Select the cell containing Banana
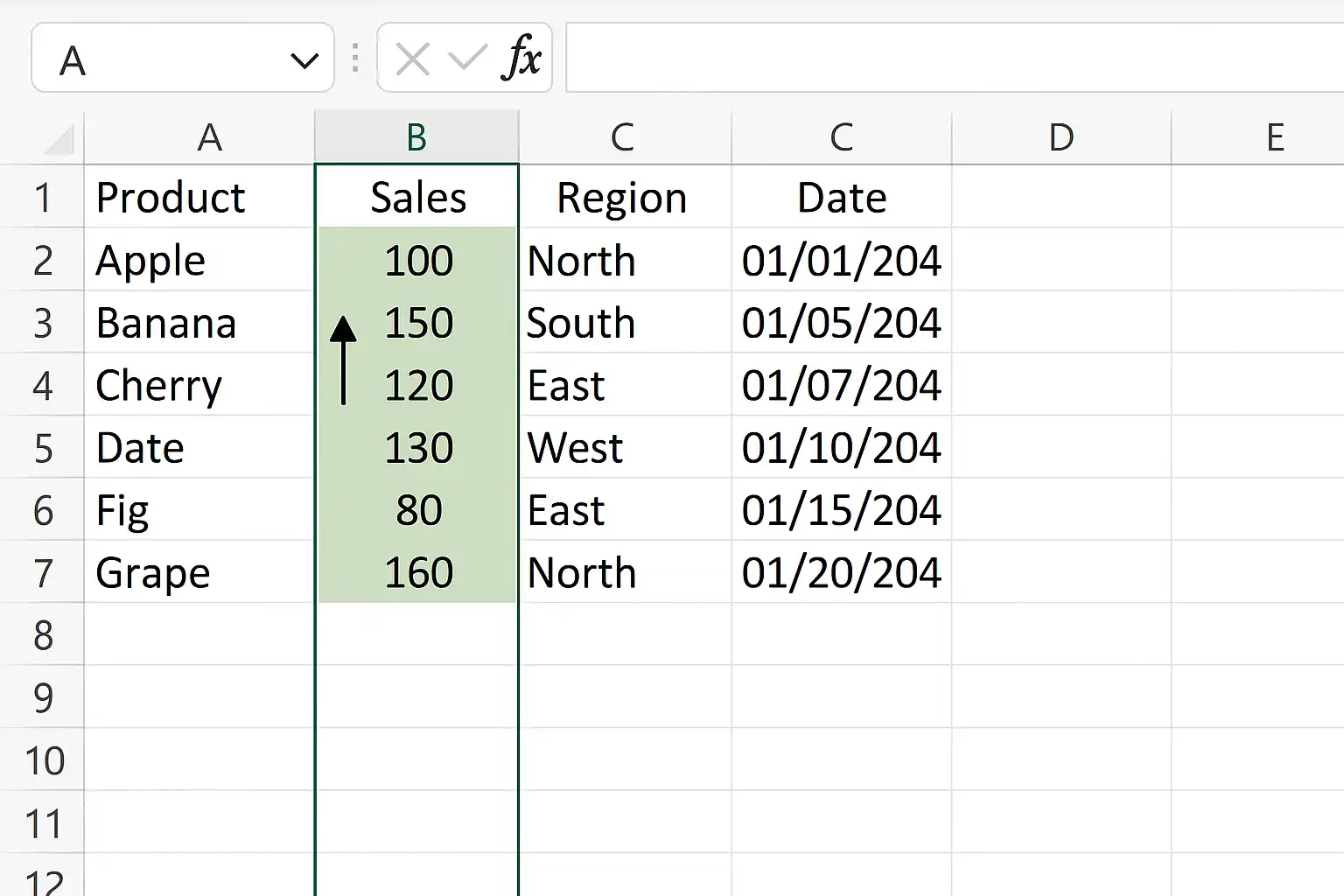The width and height of the screenshot is (1344, 896). (199, 322)
